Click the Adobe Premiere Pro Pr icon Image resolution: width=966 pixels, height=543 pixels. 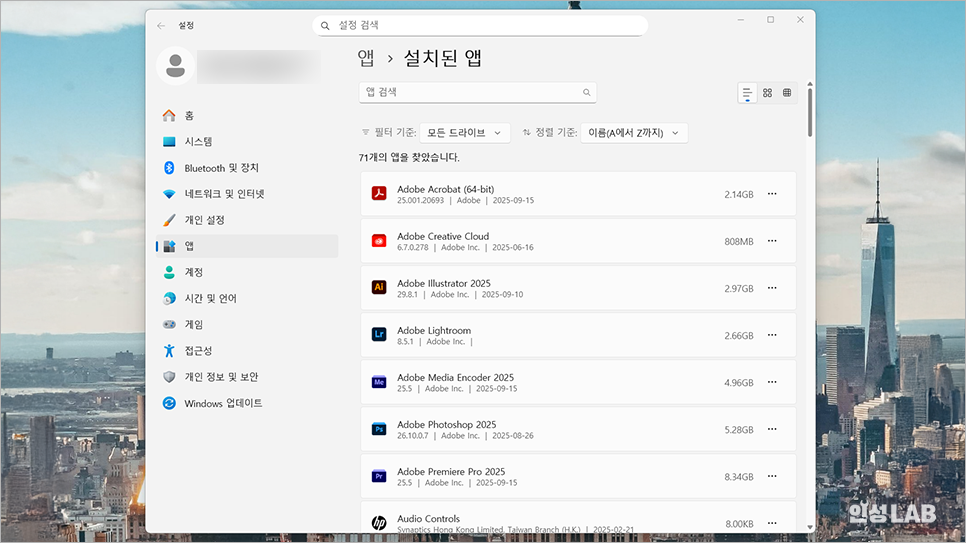click(379, 476)
